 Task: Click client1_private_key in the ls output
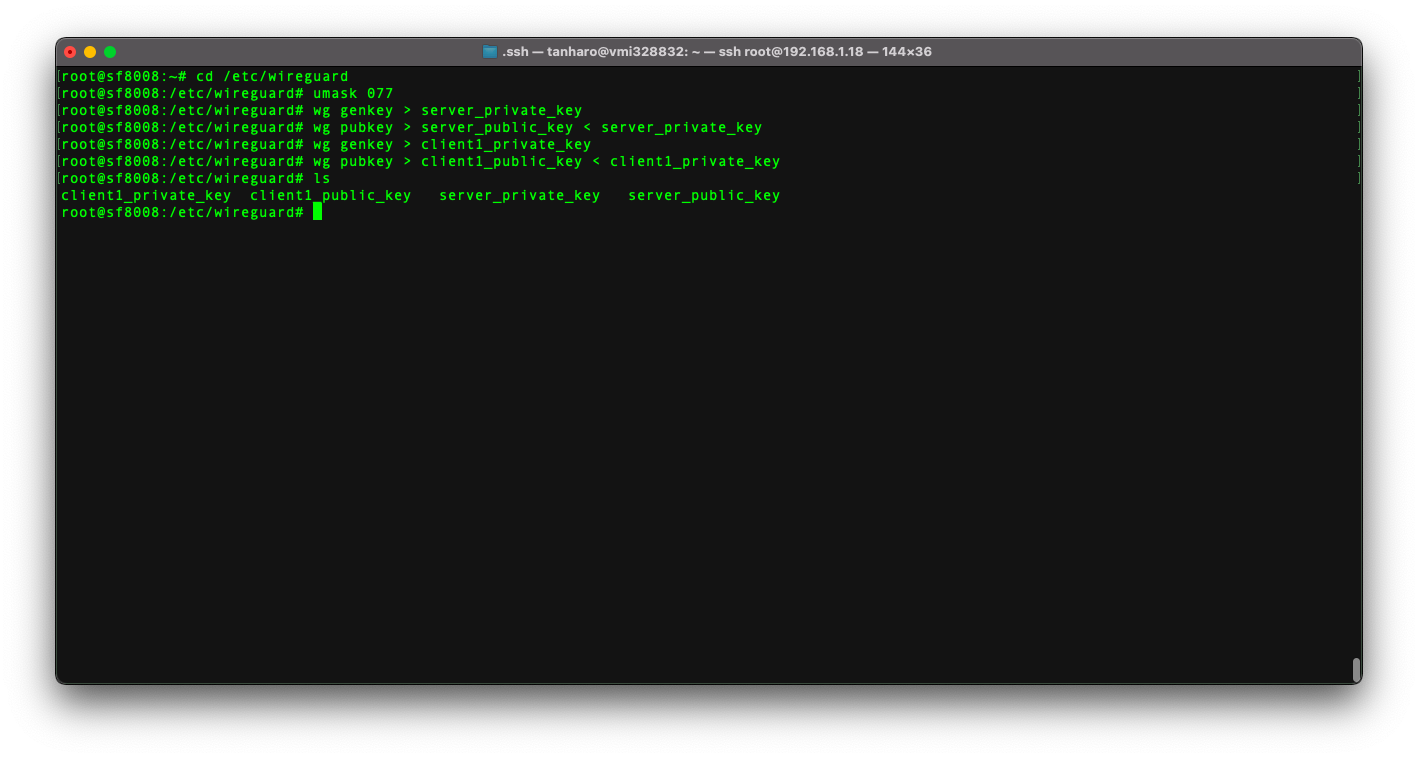tap(146, 195)
